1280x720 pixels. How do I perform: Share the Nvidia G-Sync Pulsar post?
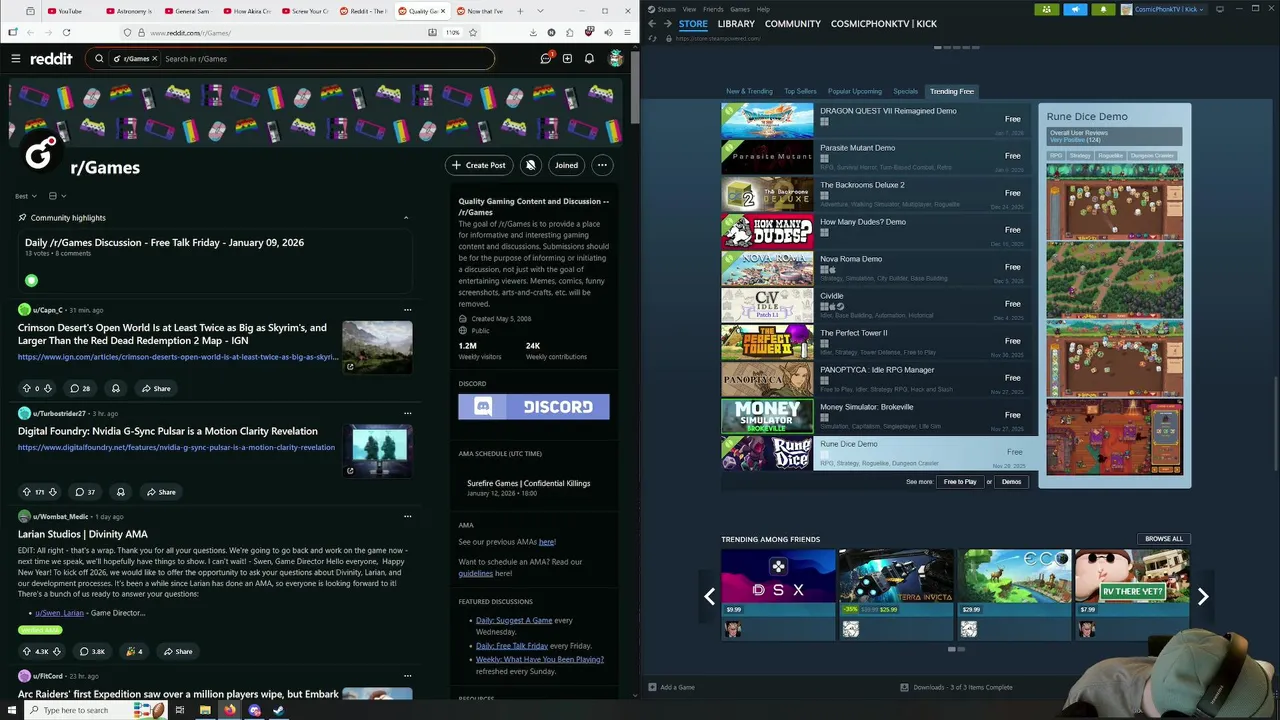[x=159, y=492]
